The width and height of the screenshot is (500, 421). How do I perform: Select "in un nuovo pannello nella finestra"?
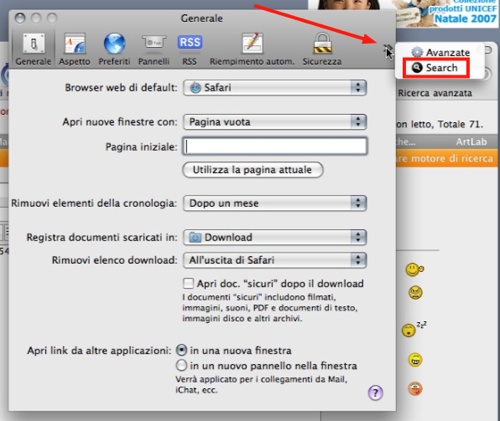(181, 366)
